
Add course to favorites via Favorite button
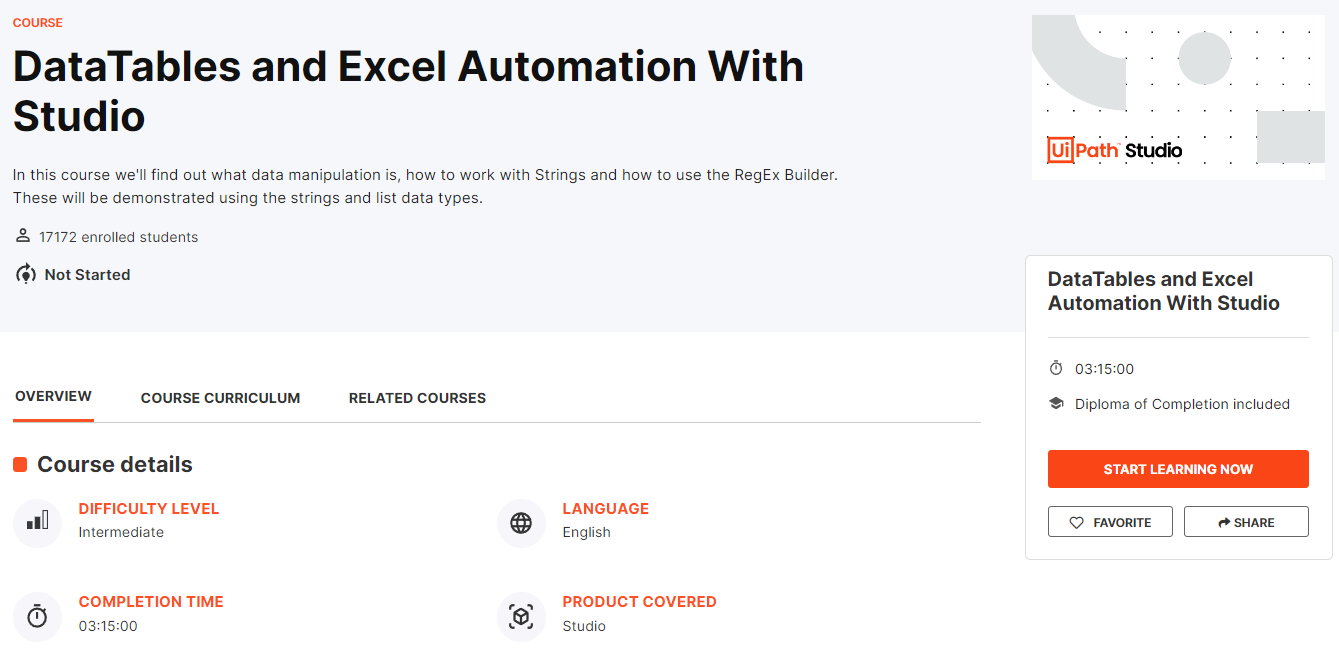coord(1110,522)
